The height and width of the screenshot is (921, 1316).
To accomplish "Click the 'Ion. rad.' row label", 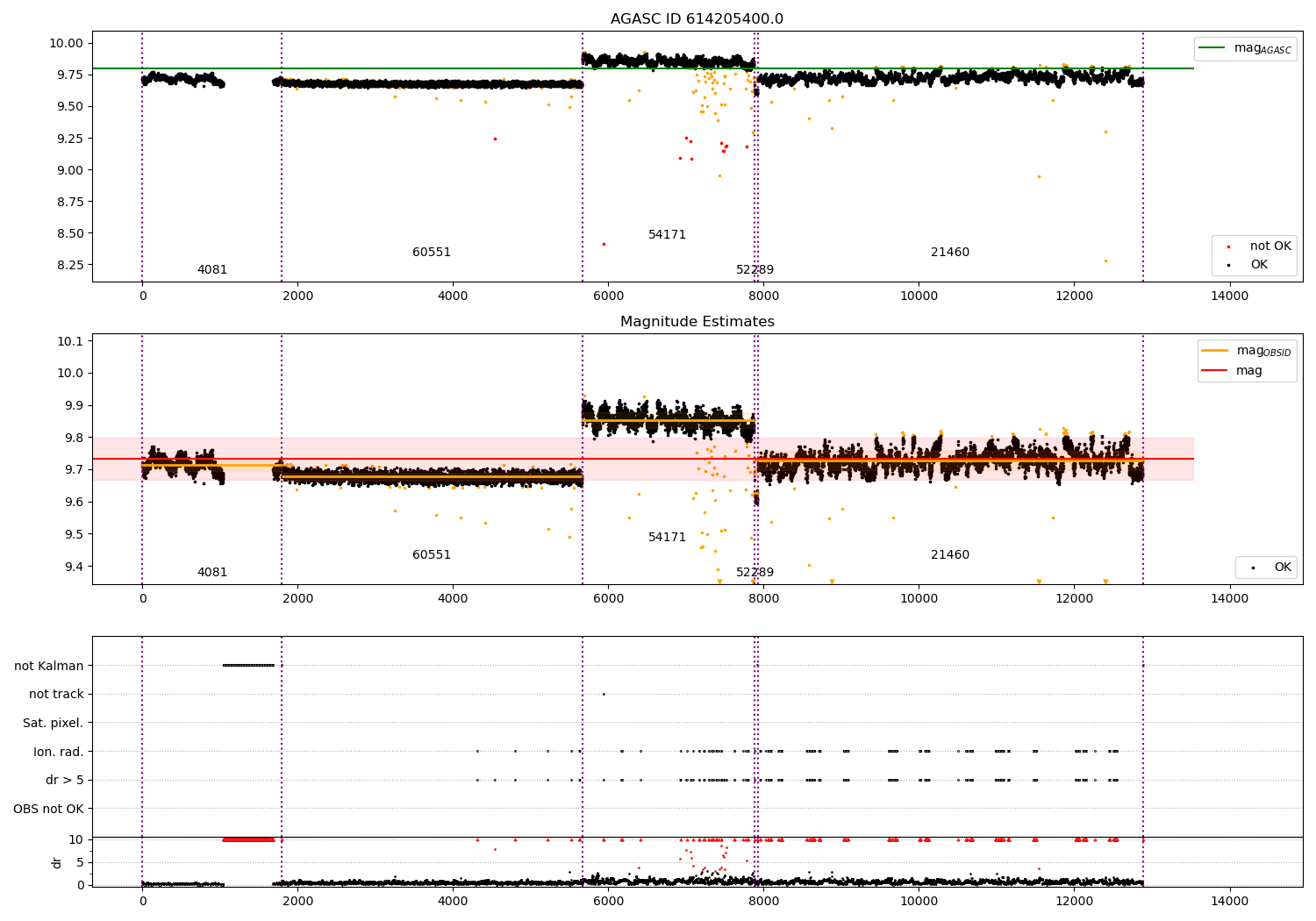I will pyautogui.click(x=59, y=752).
